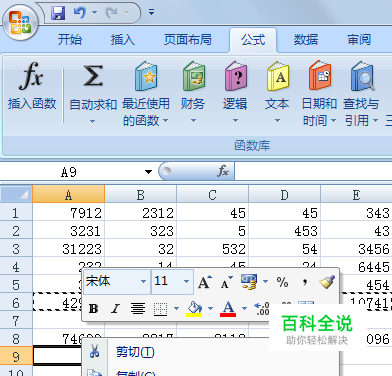This screenshot has width=392, height=376.
Task: Toggle bold in mini toolbar
Action: (x=93, y=309)
